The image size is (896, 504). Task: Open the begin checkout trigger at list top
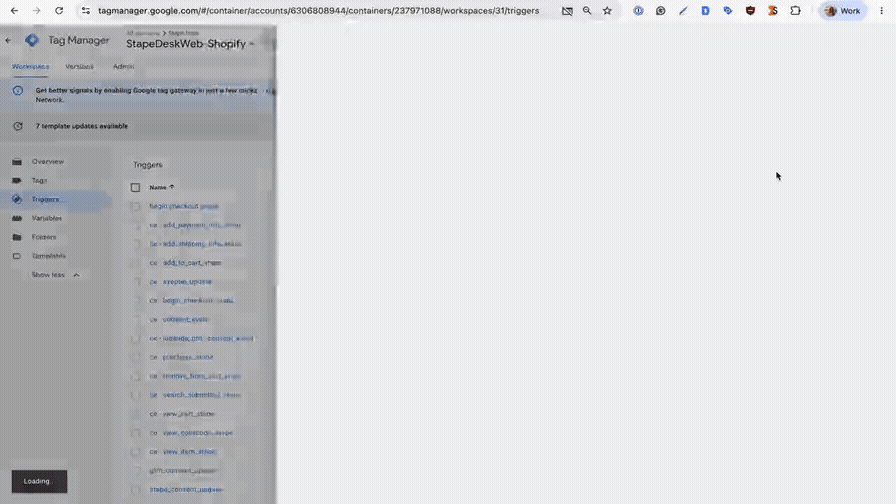click(x=184, y=206)
